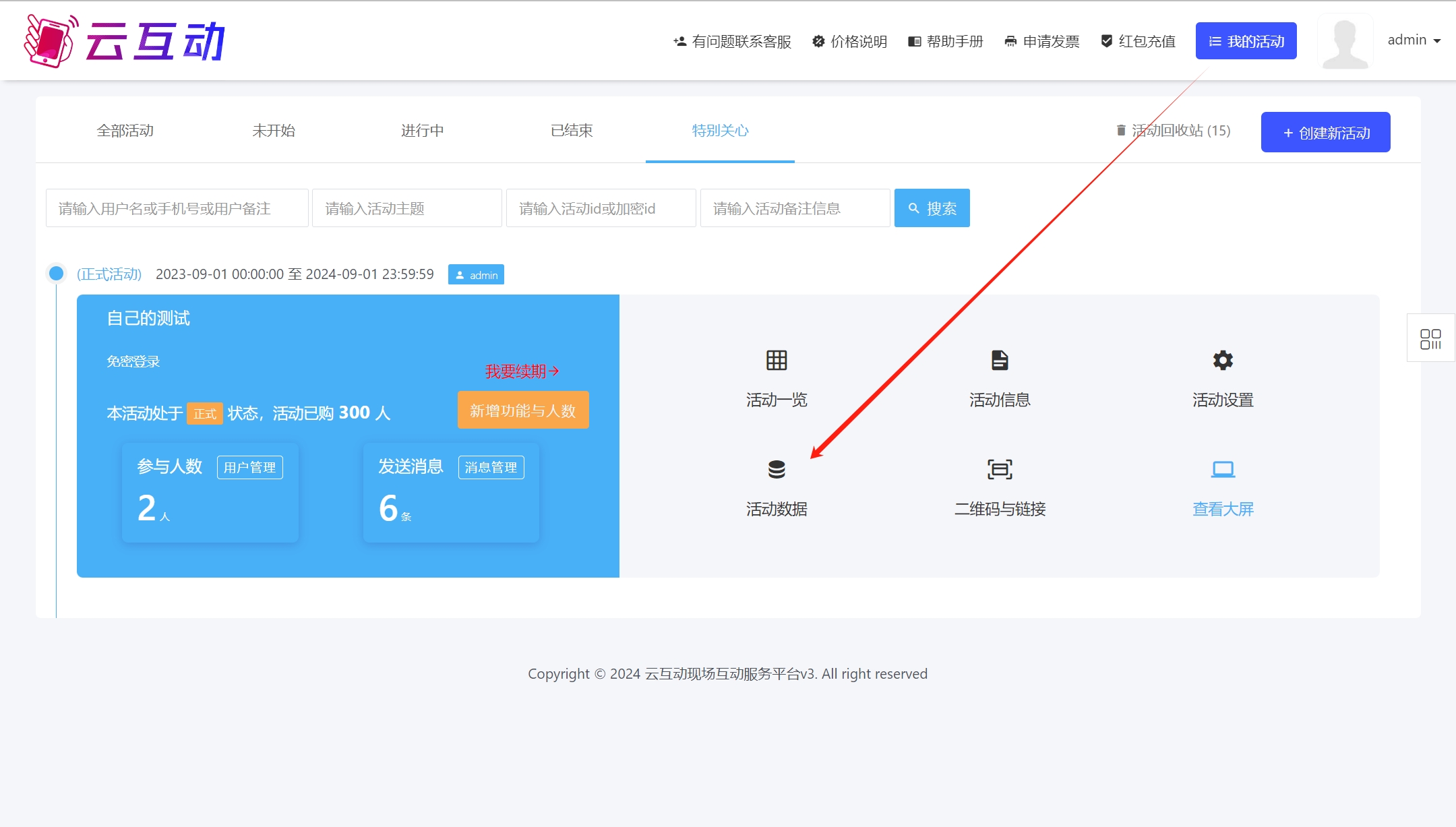Click the floating QR code sidebar icon
This screenshot has width=1456, height=827.
pyautogui.click(x=1430, y=338)
